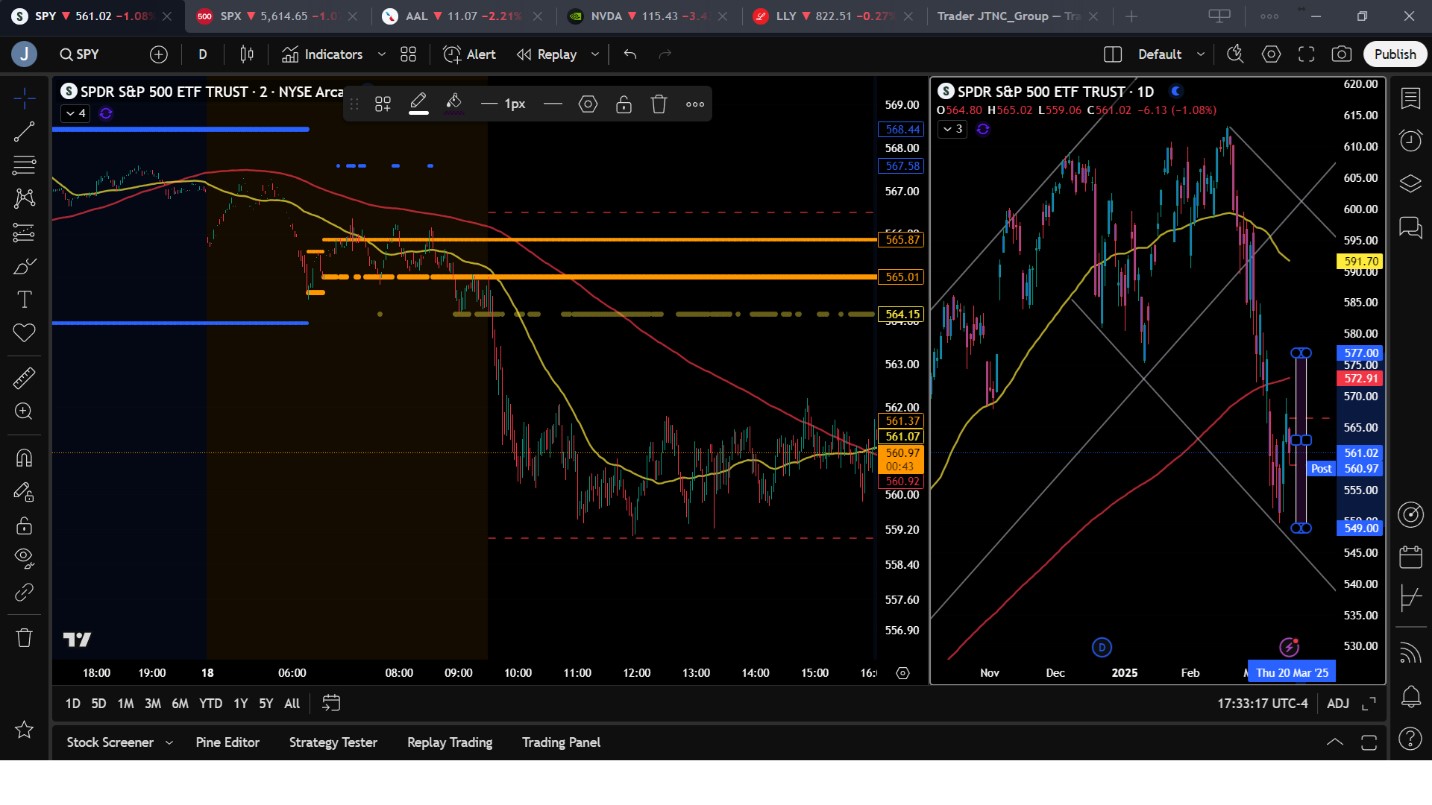Toggle magnet mode for drawings
1432x805 pixels.
point(24,458)
